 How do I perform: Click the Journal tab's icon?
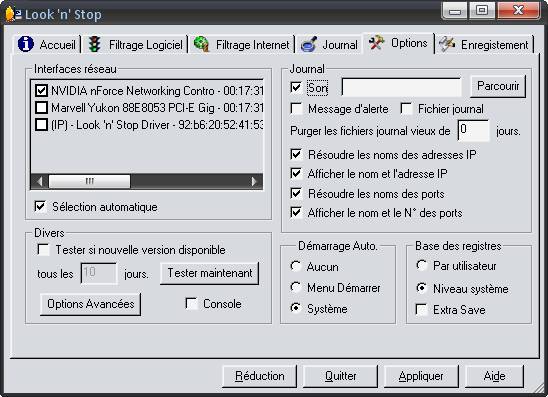click(x=309, y=44)
